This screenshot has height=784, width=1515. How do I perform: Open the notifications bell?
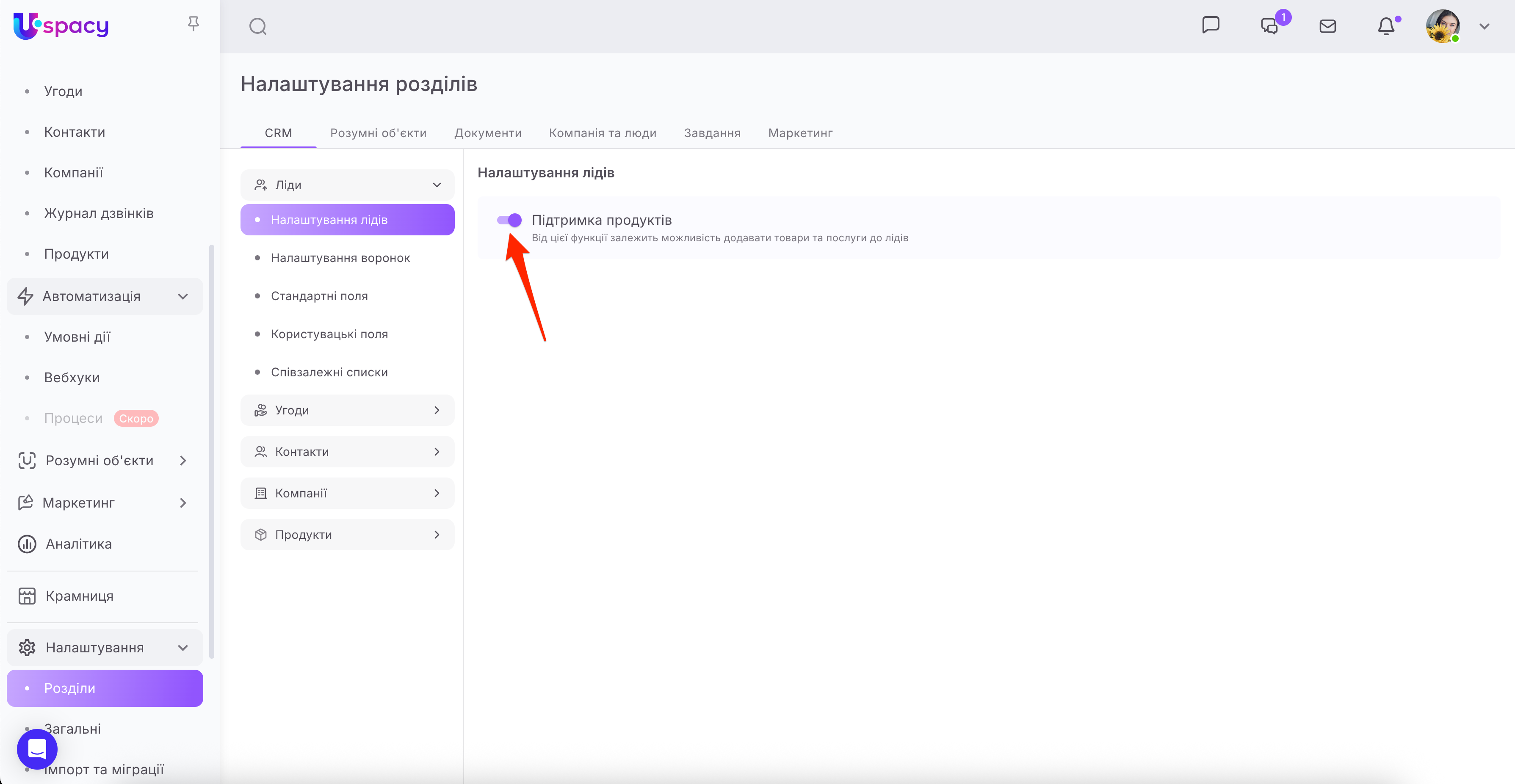(1386, 27)
